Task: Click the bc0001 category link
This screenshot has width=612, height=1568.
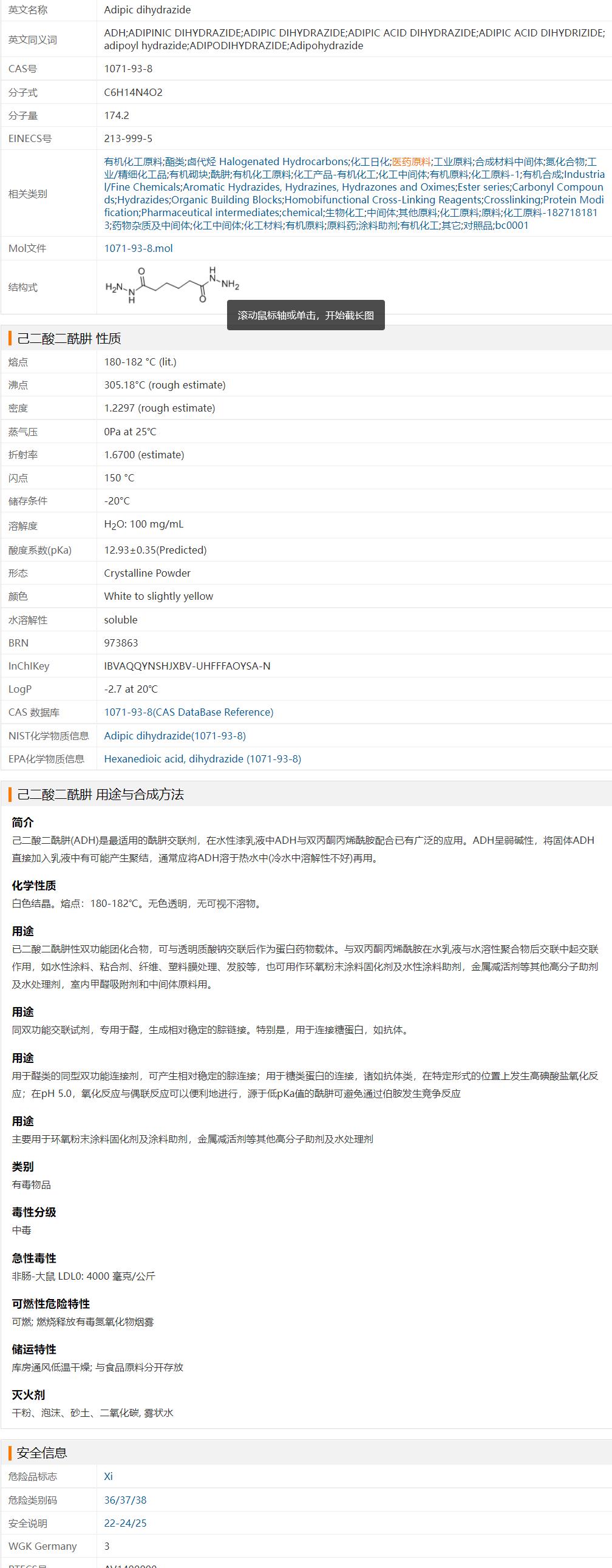Action: point(512,226)
